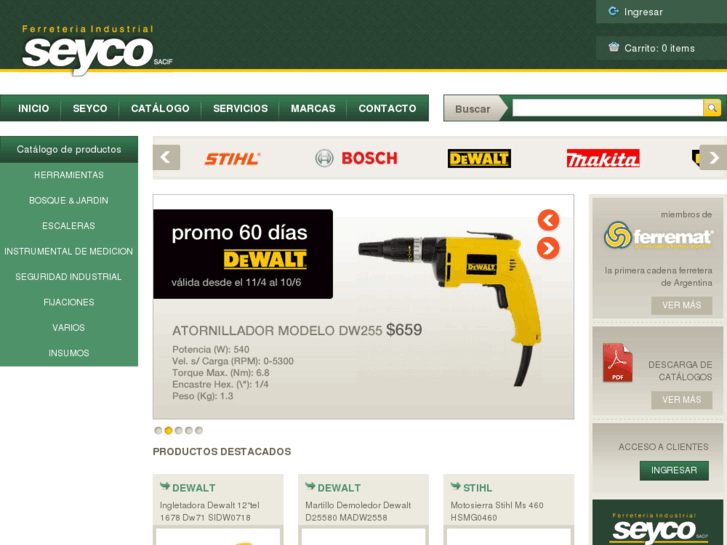Open the SERVICIOS menu item
The height and width of the screenshot is (545, 727).
240,108
